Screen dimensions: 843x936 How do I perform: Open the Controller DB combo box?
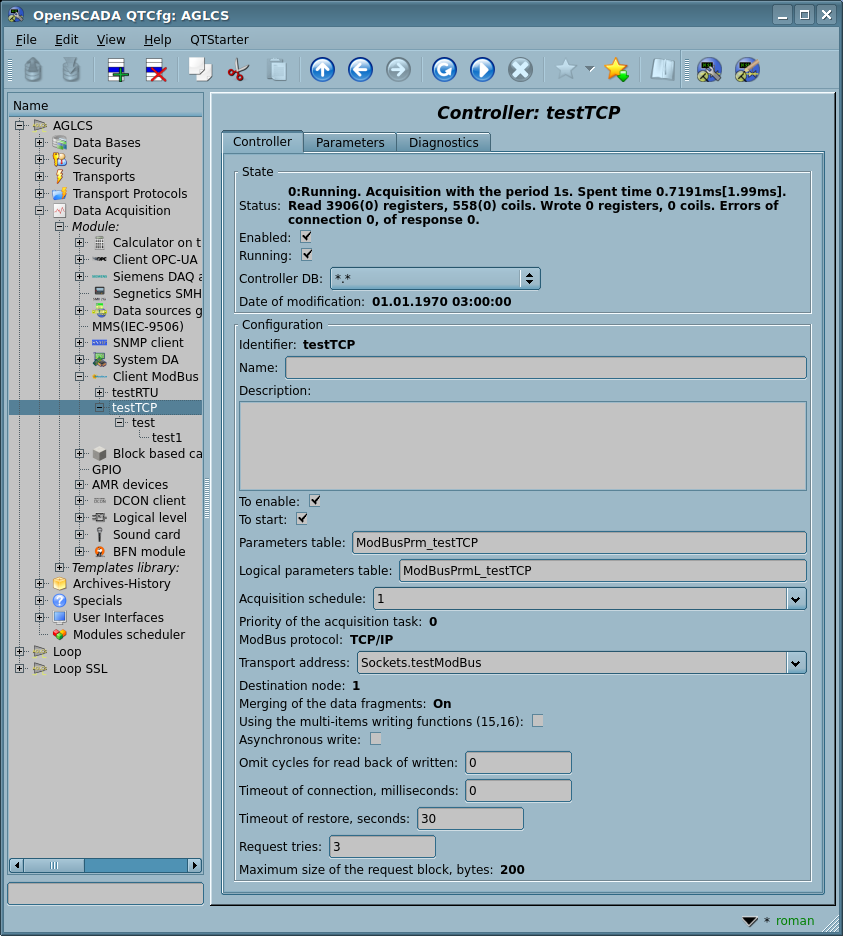(435, 279)
